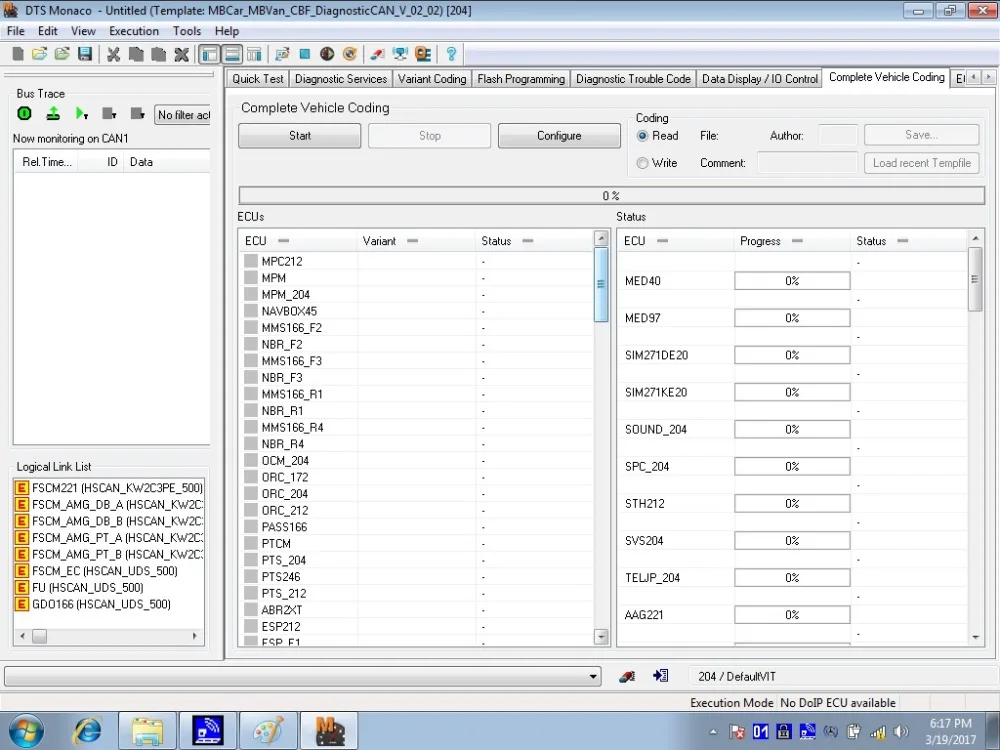
Task: Open Windows Start menu orb
Action: pyautogui.click(x=27, y=730)
